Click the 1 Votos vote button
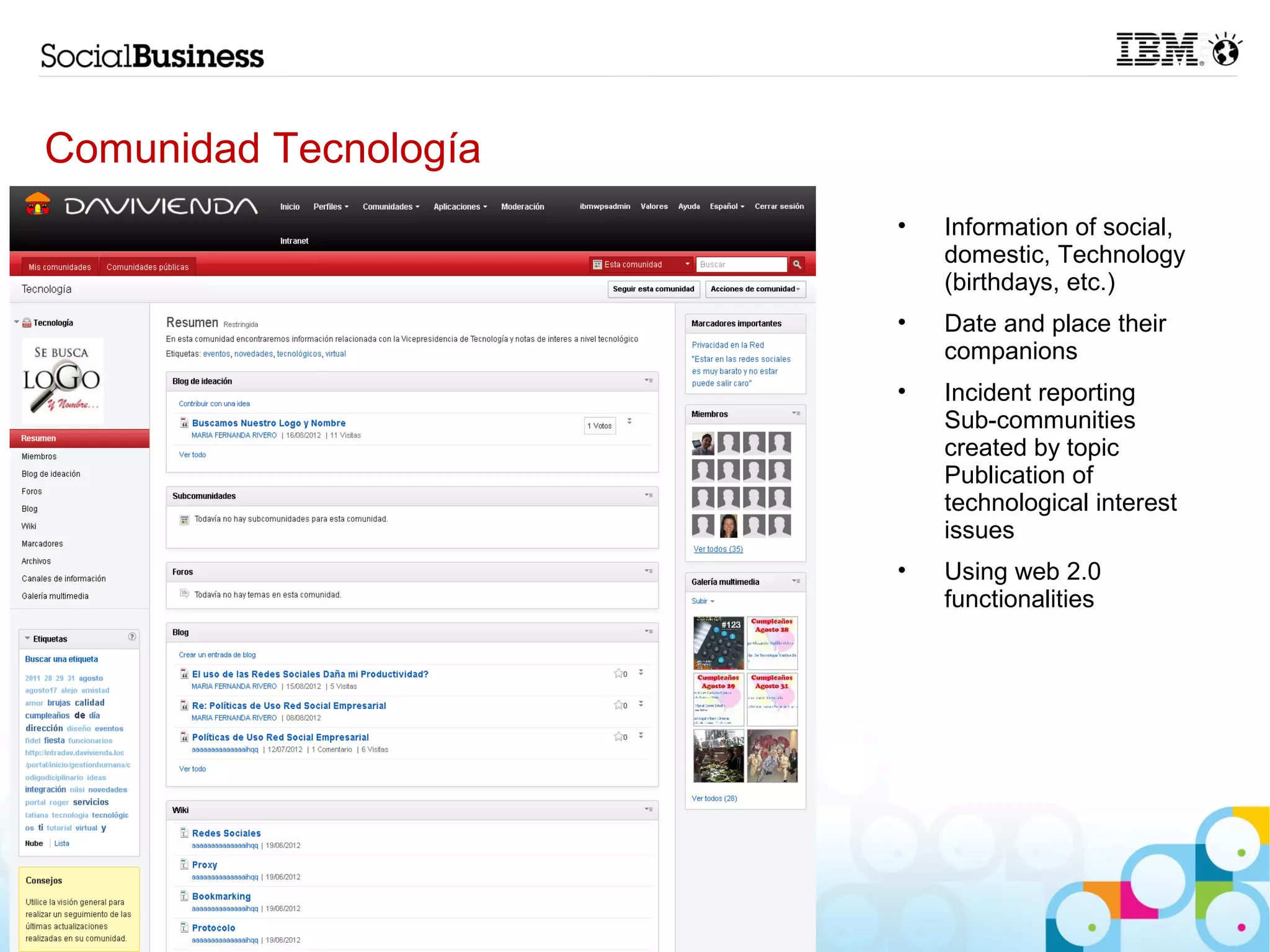Image resolution: width=1270 pixels, height=952 pixels. coord(600,426)
